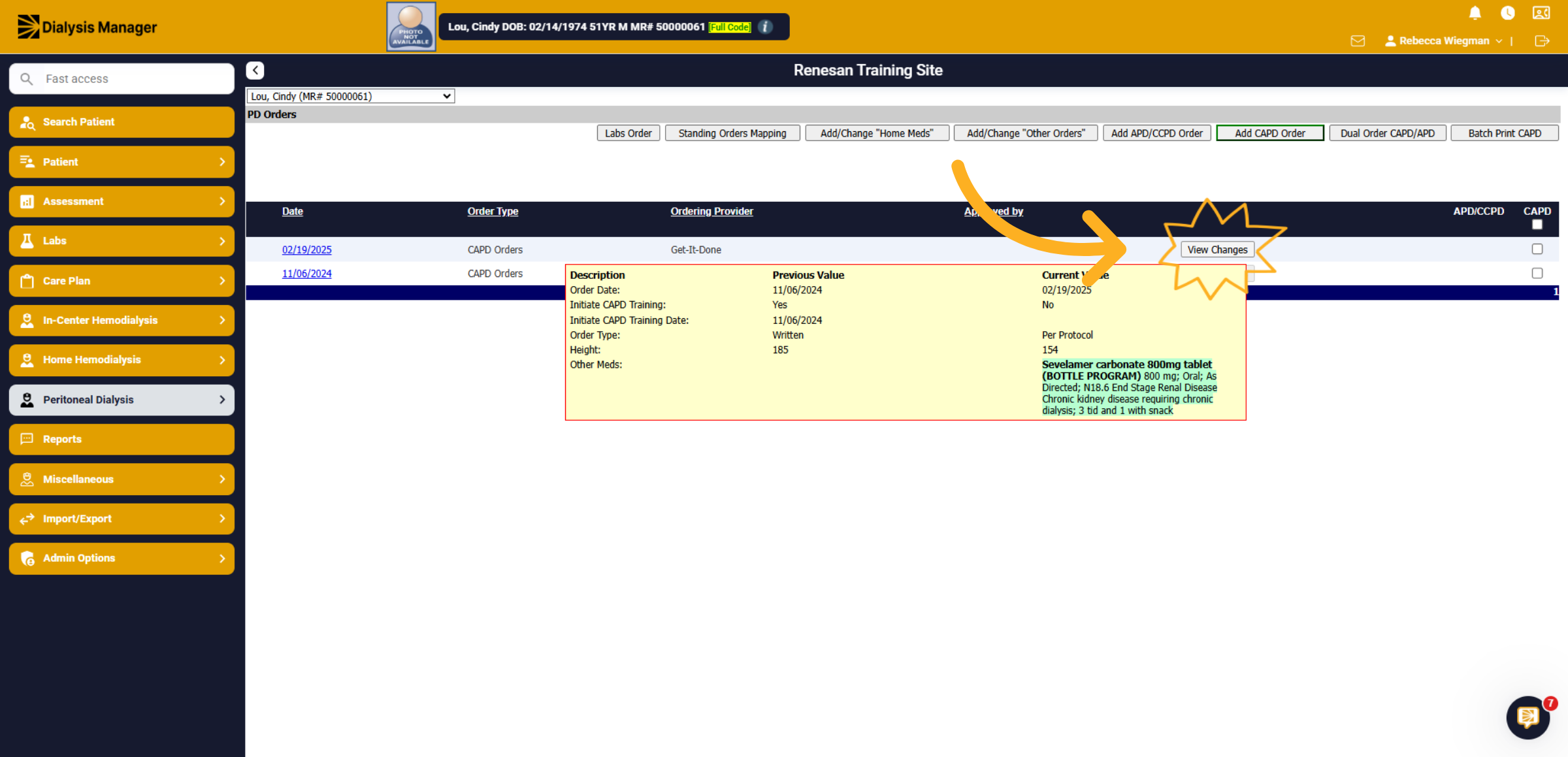Click the Batch Print CAPD button
1568x757 pixels.
[1505, 133]
